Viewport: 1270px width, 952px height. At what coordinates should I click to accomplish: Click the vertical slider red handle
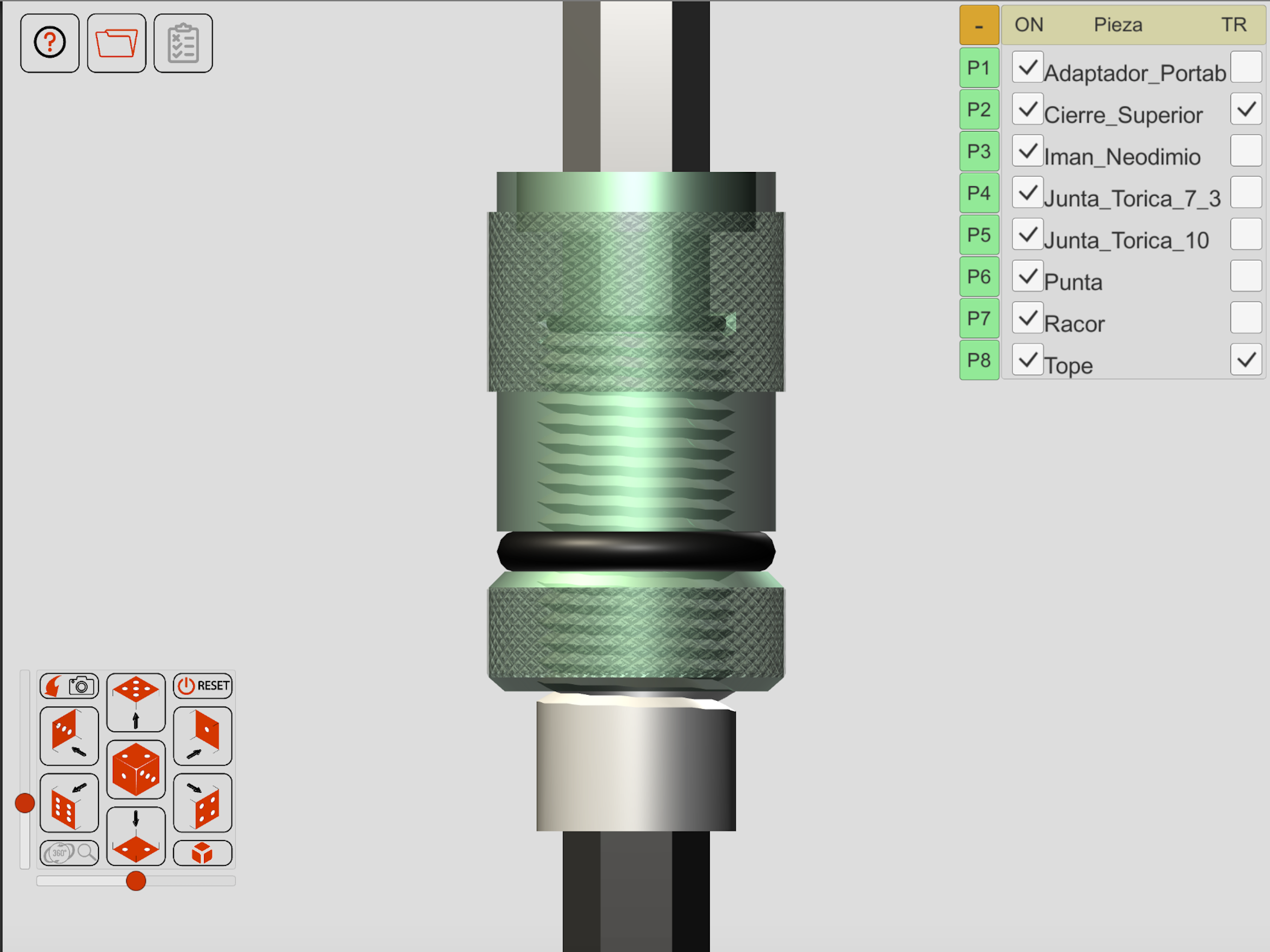25,803
